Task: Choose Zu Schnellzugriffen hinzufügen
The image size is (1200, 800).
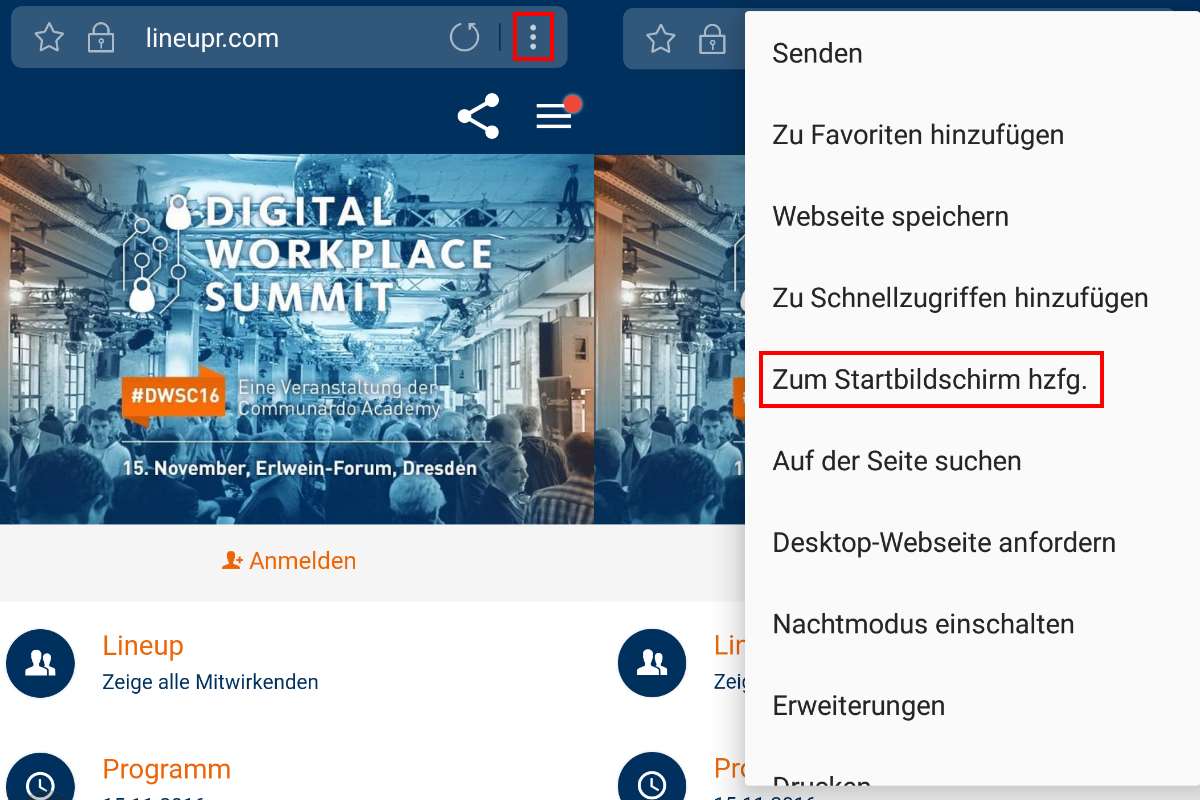Action: tap(960, 297)
